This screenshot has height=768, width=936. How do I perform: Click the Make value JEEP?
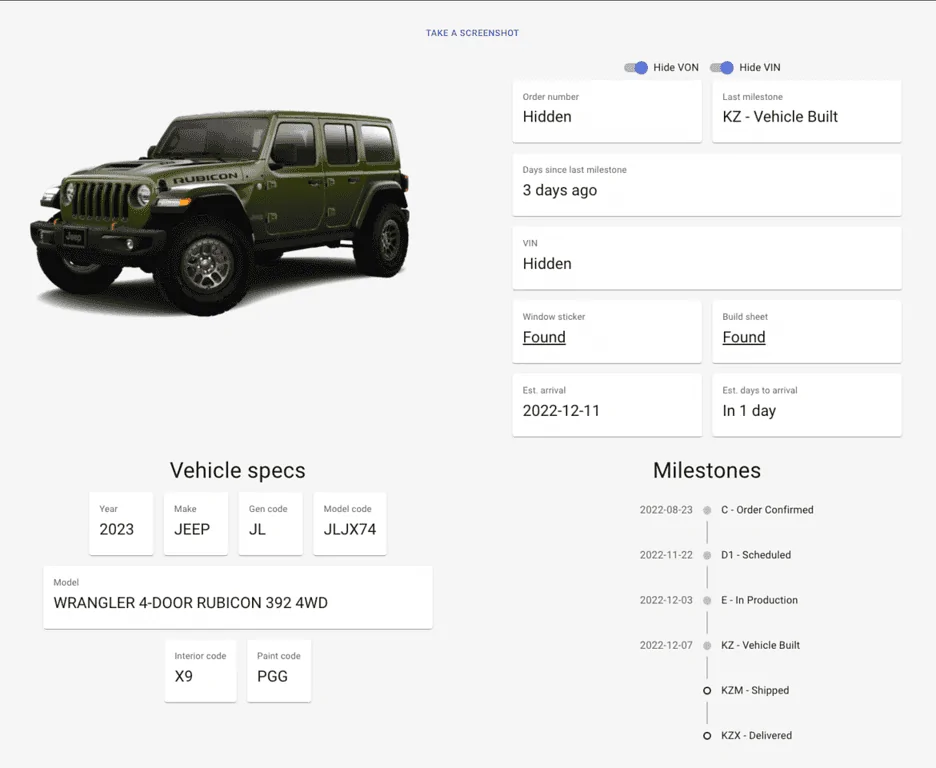pos(192,529)
